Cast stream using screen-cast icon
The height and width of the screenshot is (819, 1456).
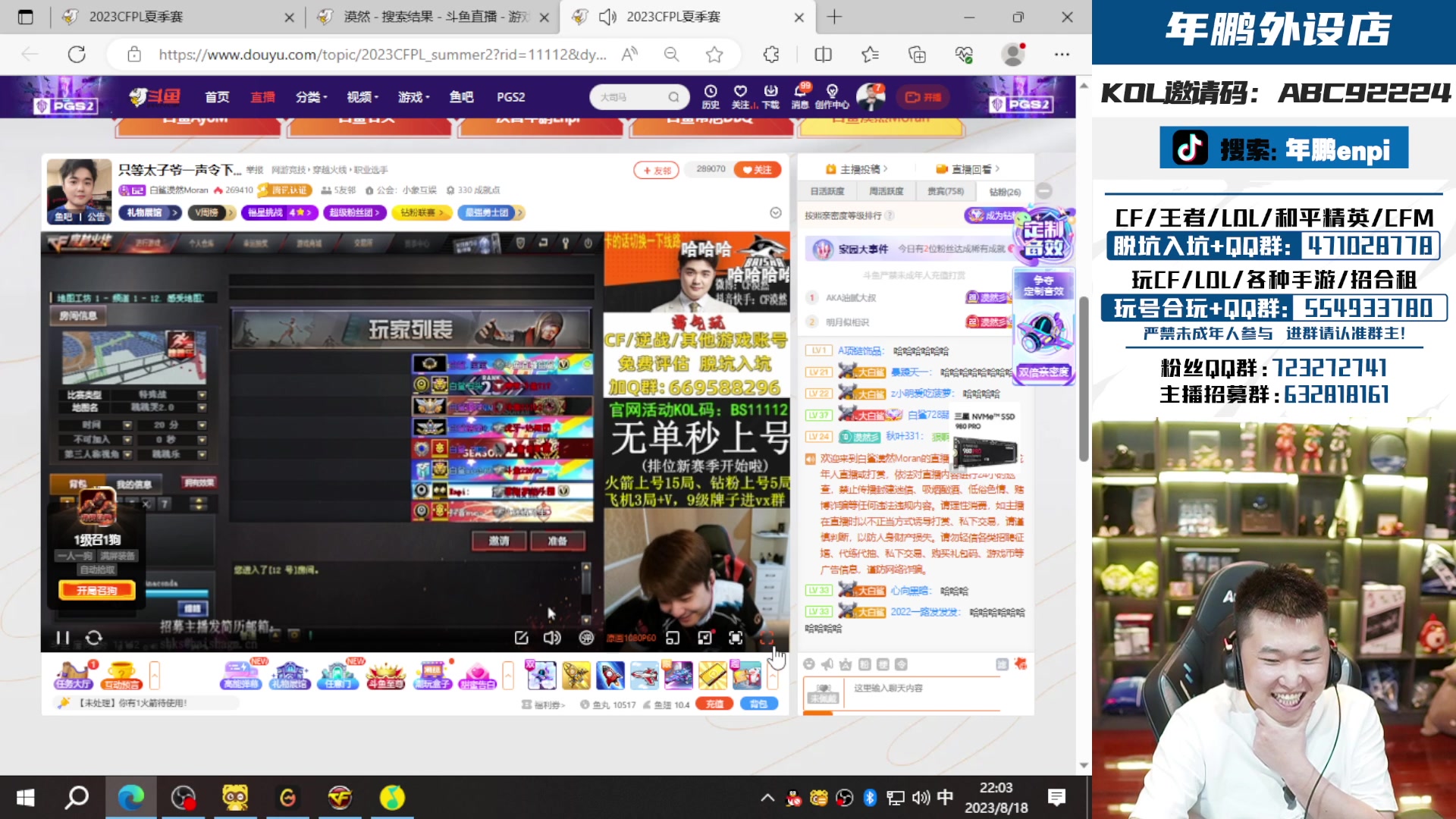pos(673,638)
